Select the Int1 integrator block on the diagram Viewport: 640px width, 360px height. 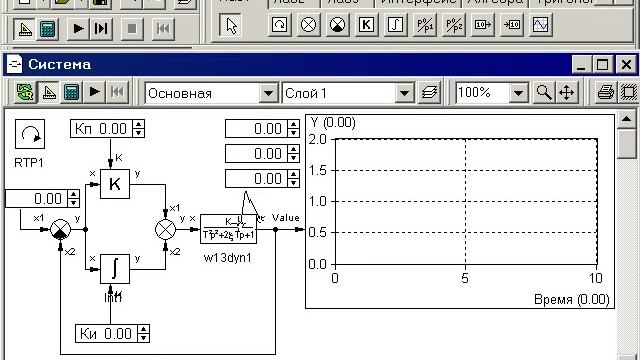pyautogui.click(x=115, y=269)
